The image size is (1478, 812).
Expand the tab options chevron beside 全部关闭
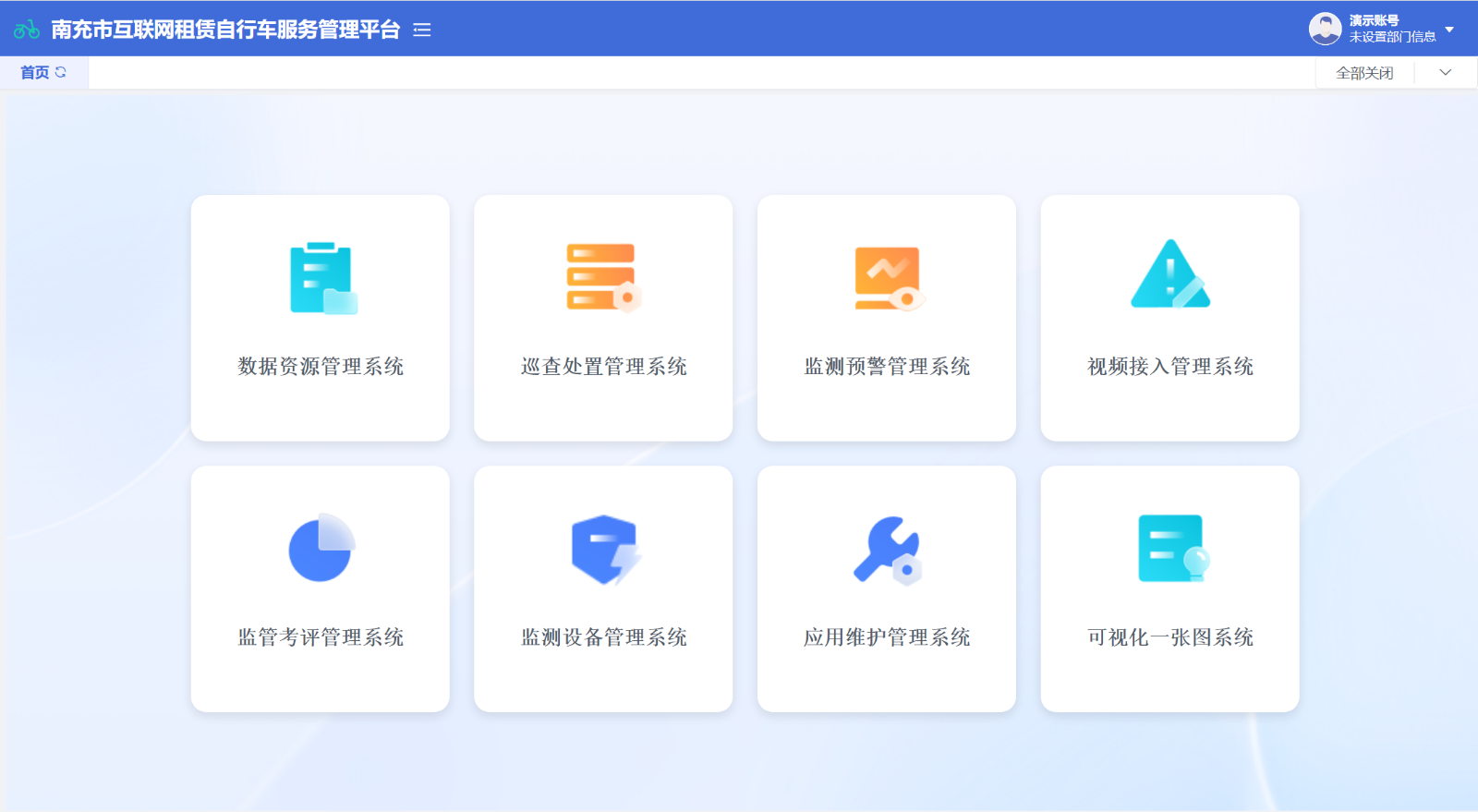click(x=1446, y=73)
